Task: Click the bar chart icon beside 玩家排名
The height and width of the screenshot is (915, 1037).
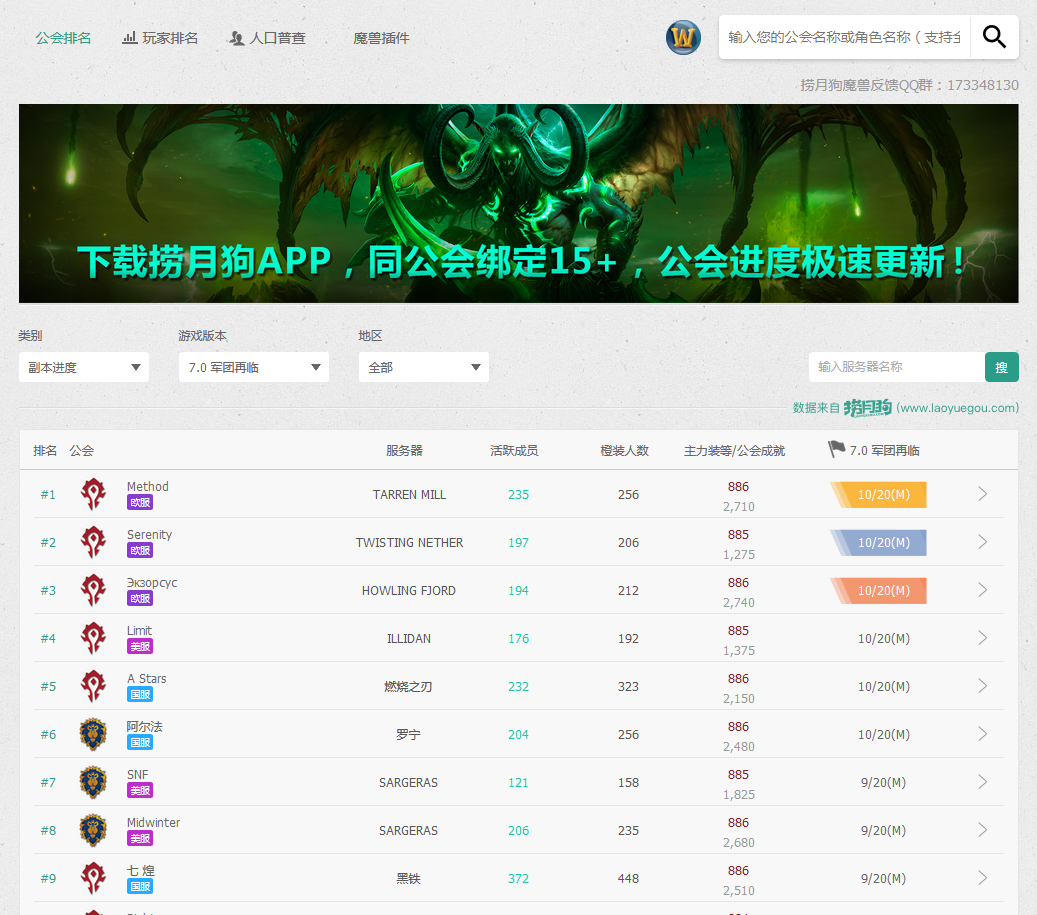Action: (x=130, y=38)
